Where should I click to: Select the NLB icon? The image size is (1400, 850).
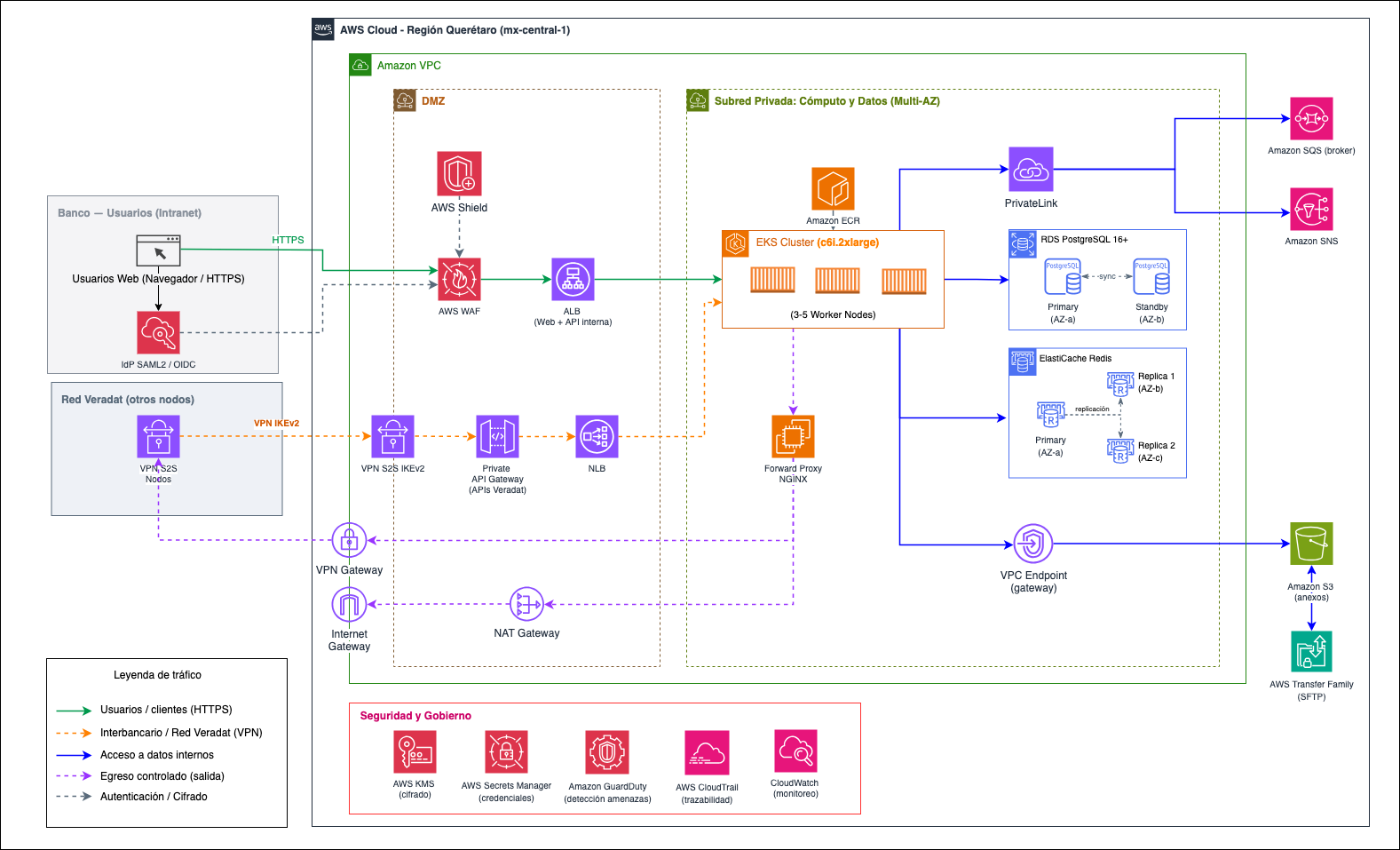click(597, 436)
